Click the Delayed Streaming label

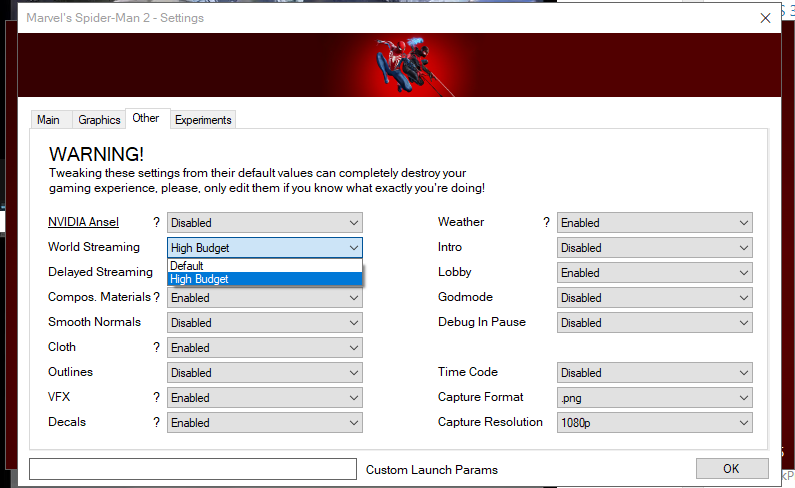coord(100,272)
